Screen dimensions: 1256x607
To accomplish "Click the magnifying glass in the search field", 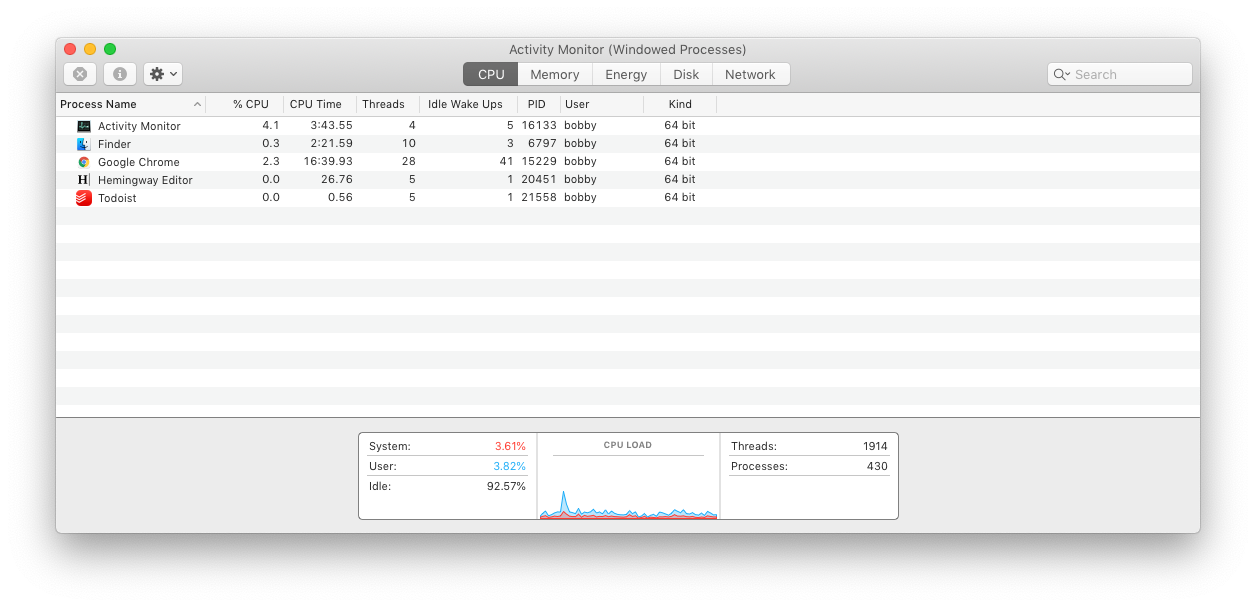I will pyautogui.click(x=1060, y=73).
